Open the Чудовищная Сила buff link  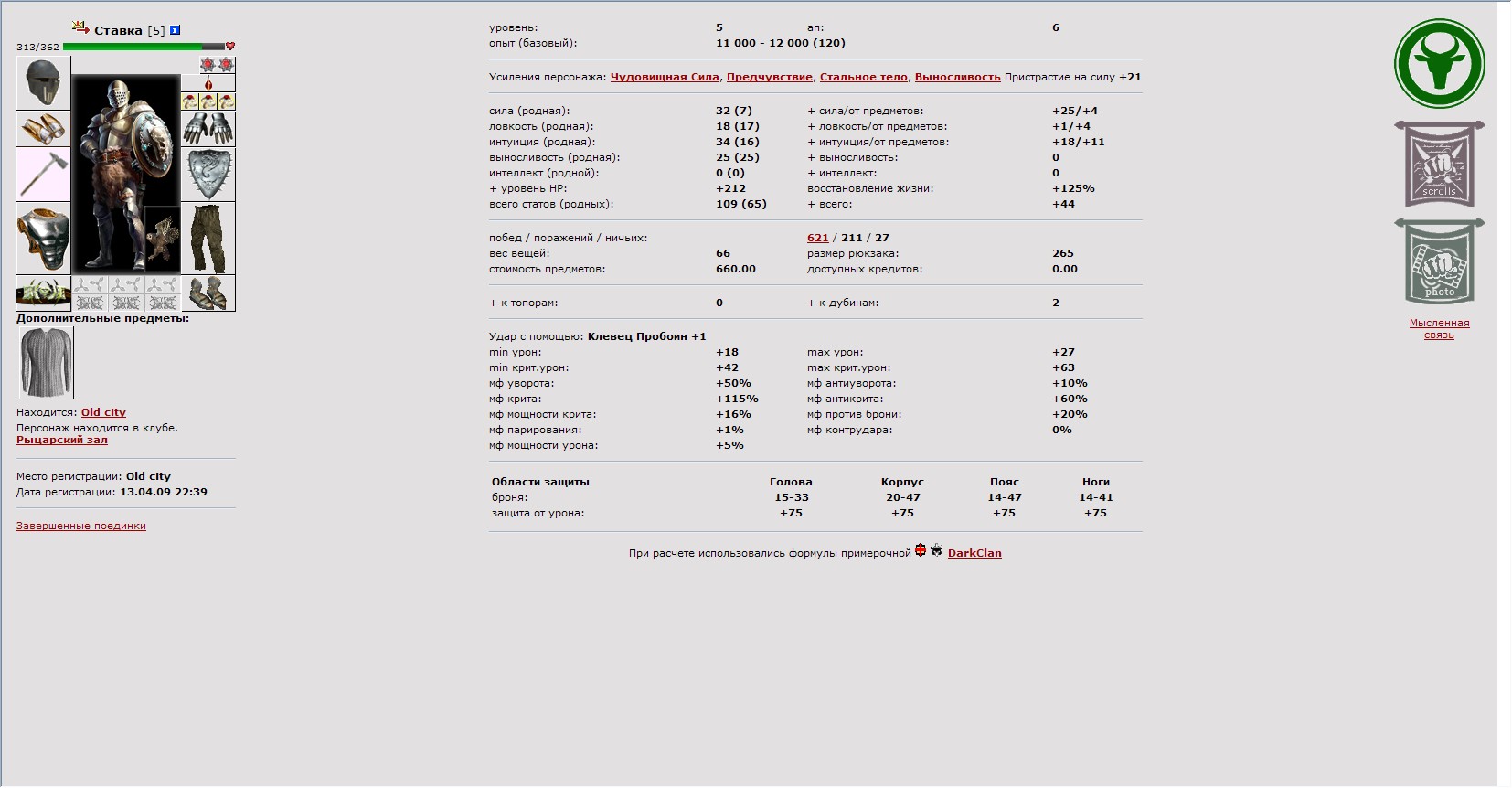point(665,77)
